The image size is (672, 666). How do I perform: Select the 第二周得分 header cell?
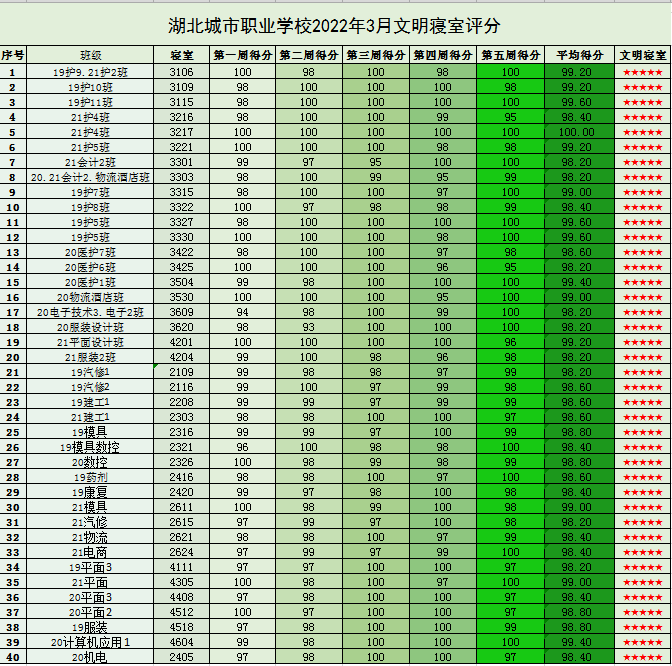point(309,55)
